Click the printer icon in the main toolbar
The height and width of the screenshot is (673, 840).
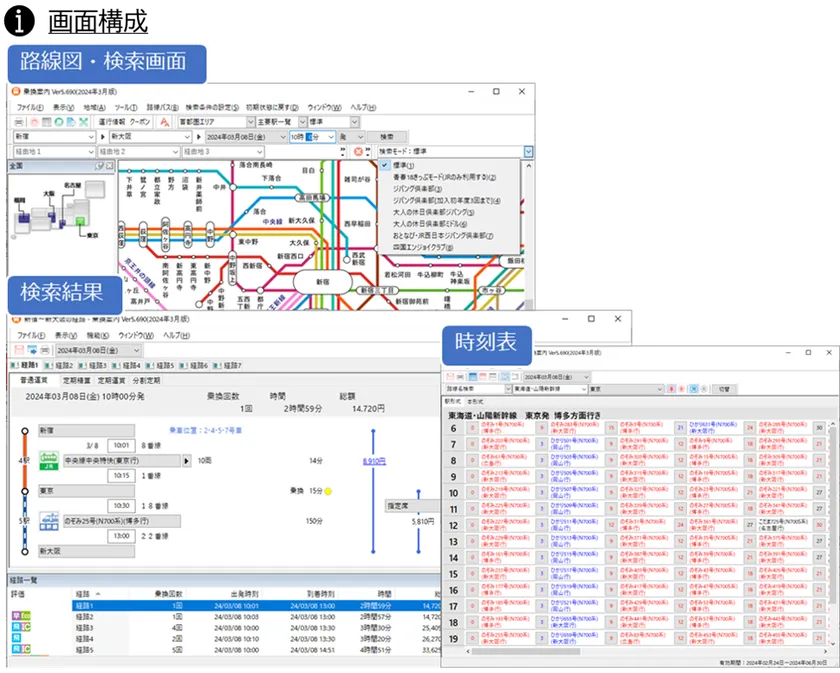[18, 121]
